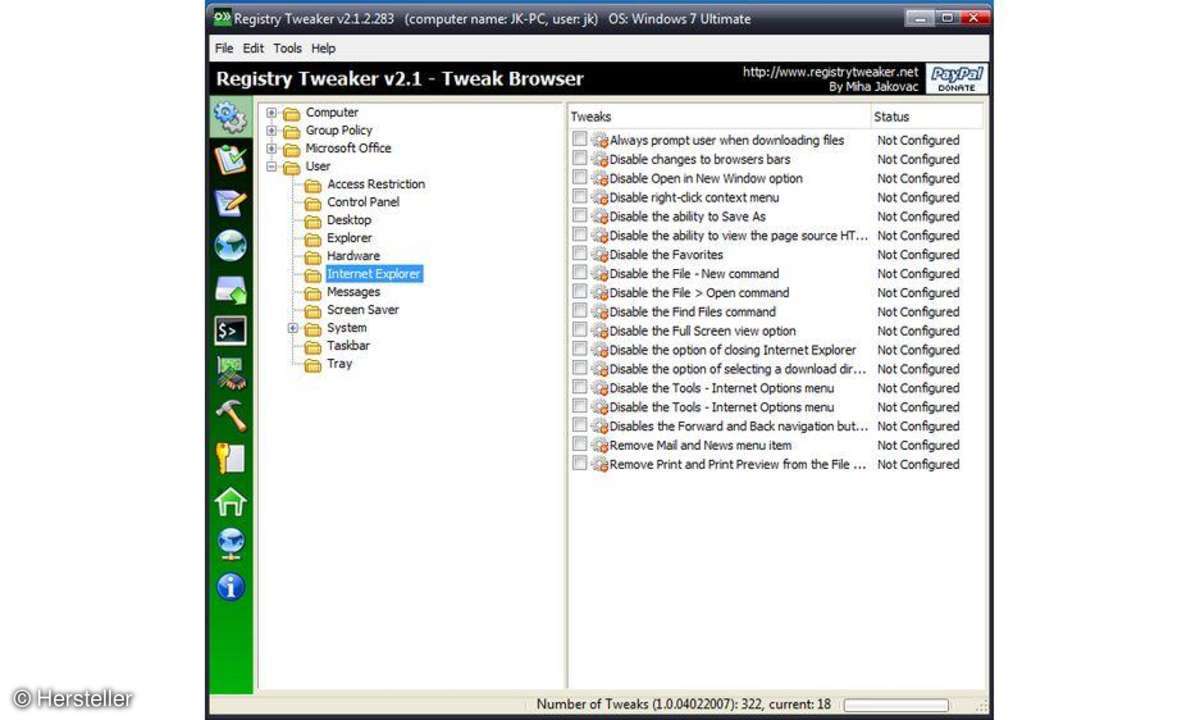Viewport: 1200px width, 720px height.
Task: Check Remove Mail and News menu item
Action: [x=580, y=444]
